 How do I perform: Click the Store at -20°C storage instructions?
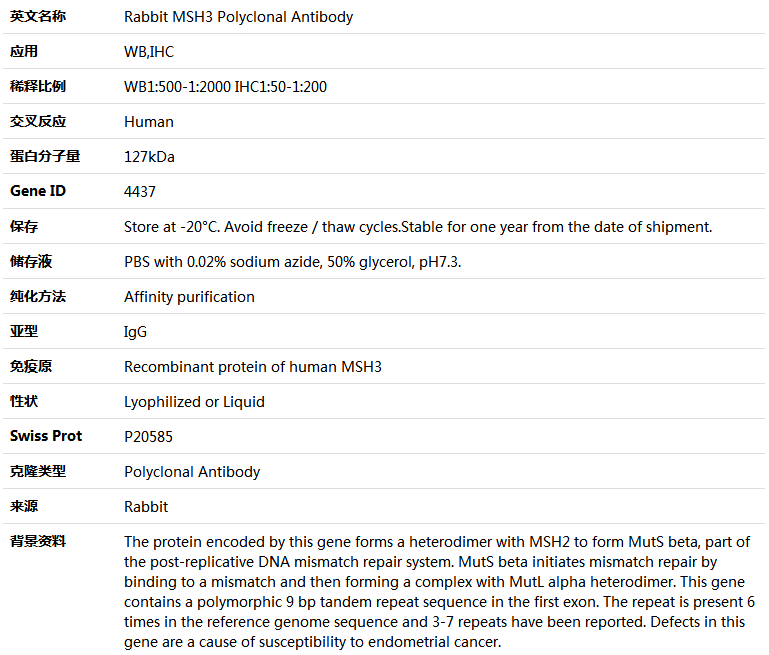[x=418, y=227]
